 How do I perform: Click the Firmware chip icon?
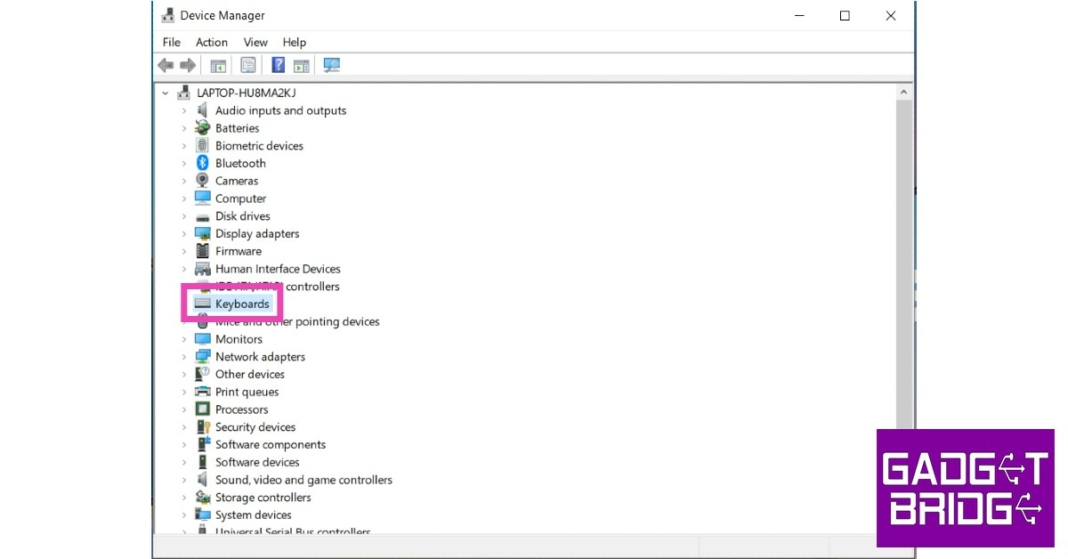click(202, 251)
